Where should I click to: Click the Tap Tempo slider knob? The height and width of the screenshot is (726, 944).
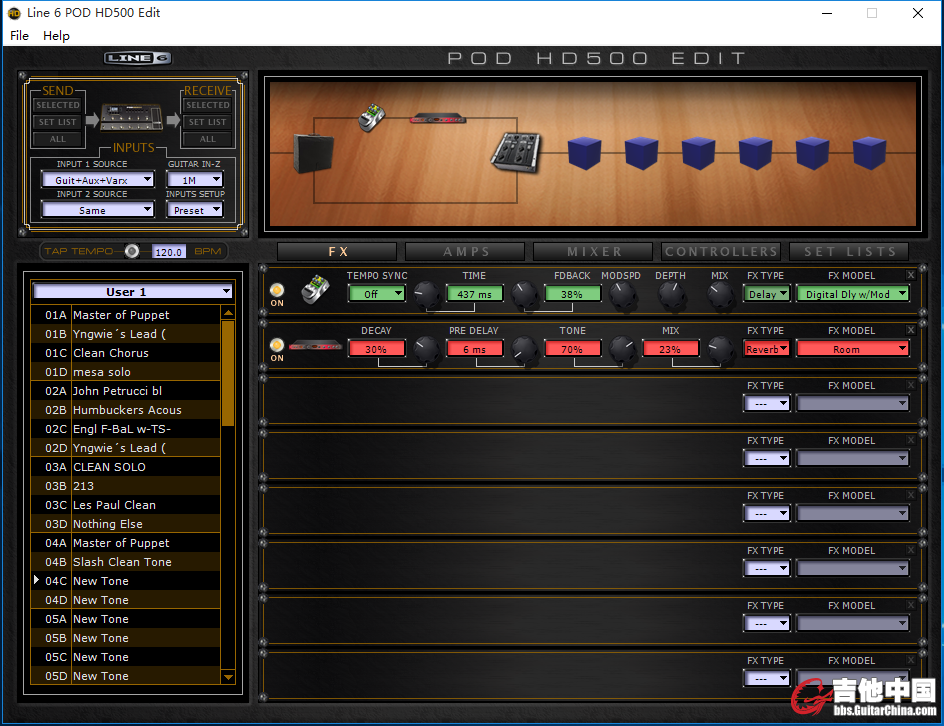click(132, 251)
